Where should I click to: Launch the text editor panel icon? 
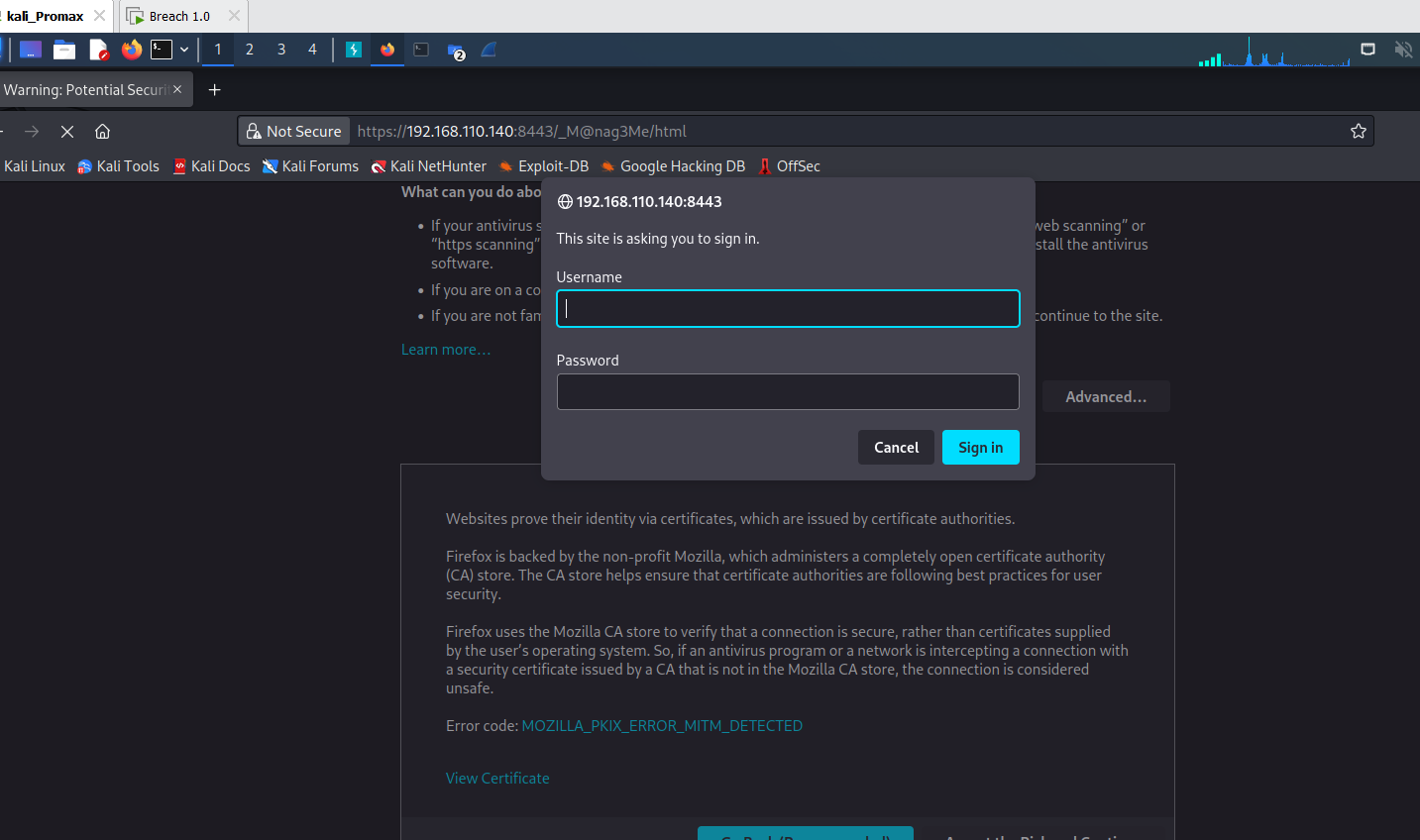98,50
